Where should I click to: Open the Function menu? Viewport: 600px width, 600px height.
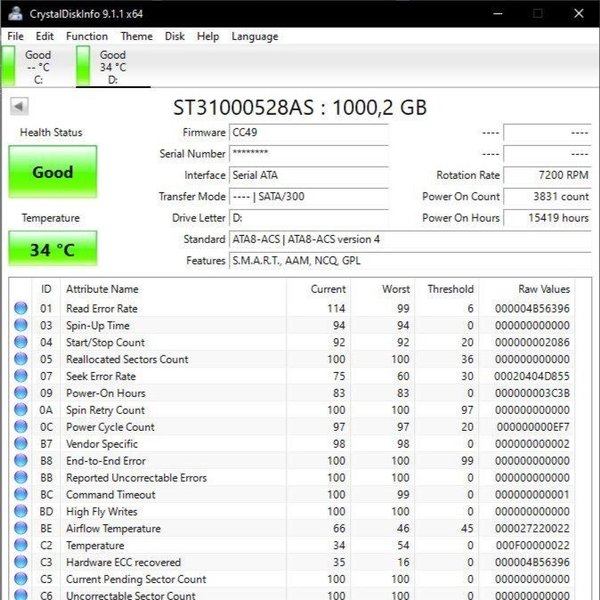click(x=87, y=37)
